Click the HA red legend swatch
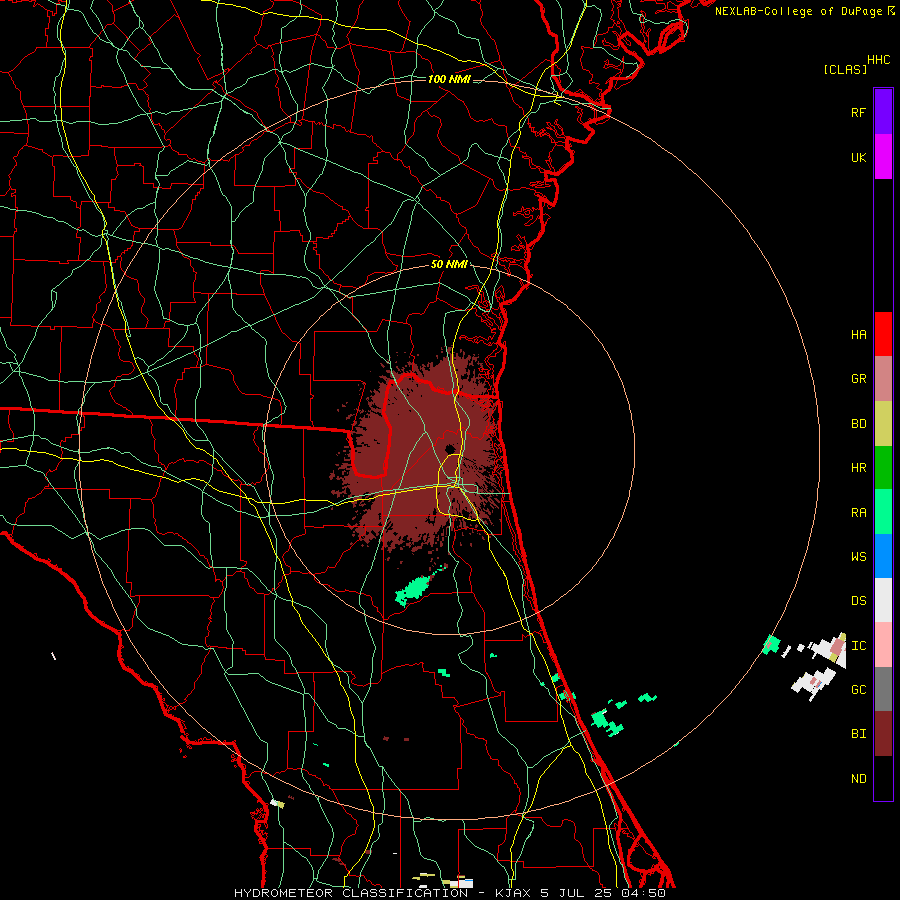 883,334
